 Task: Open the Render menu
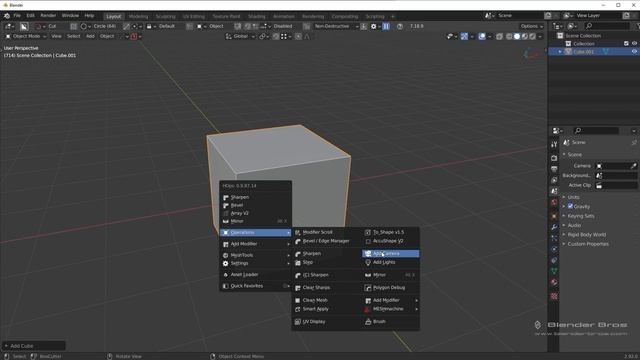pyautogui.click(x=48, y=16)
